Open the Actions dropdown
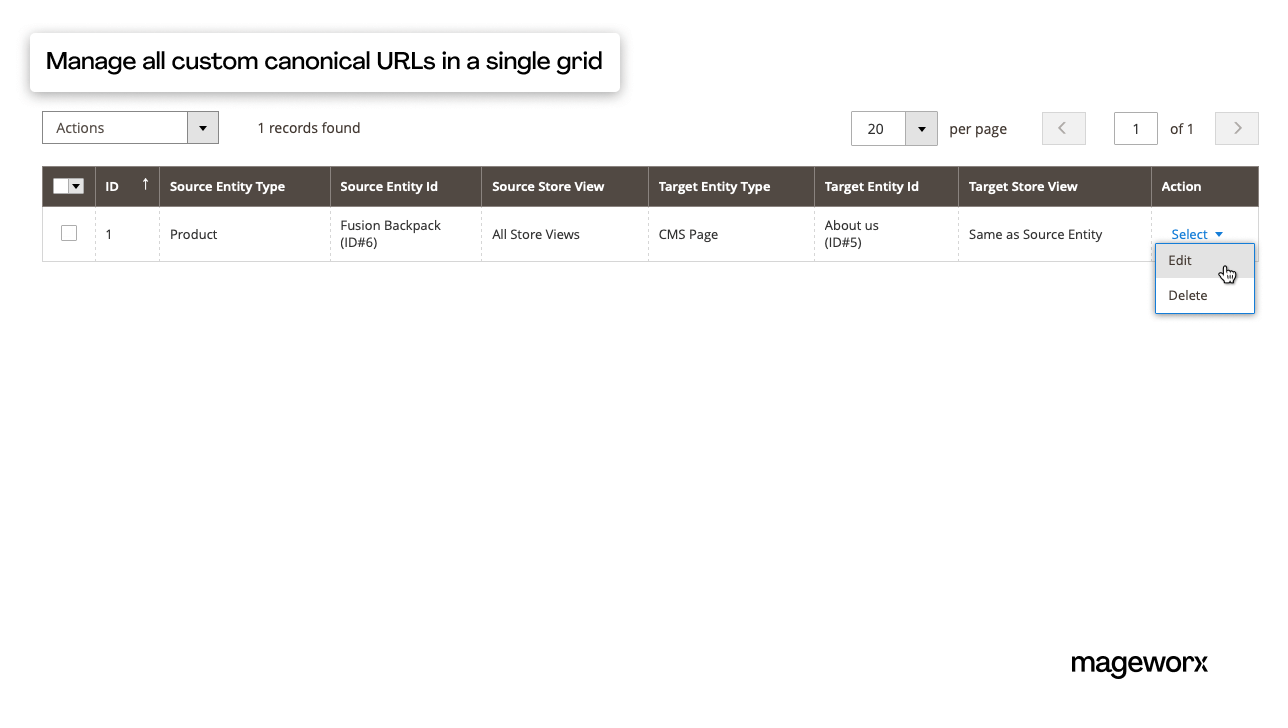 click(x=130, y=128)
